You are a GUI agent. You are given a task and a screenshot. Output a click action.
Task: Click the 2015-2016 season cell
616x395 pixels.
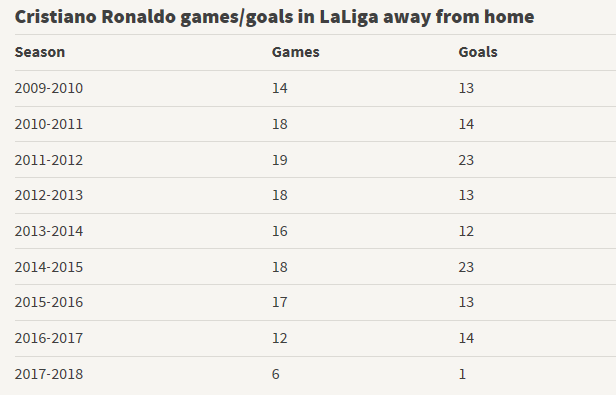click(49, 302)
